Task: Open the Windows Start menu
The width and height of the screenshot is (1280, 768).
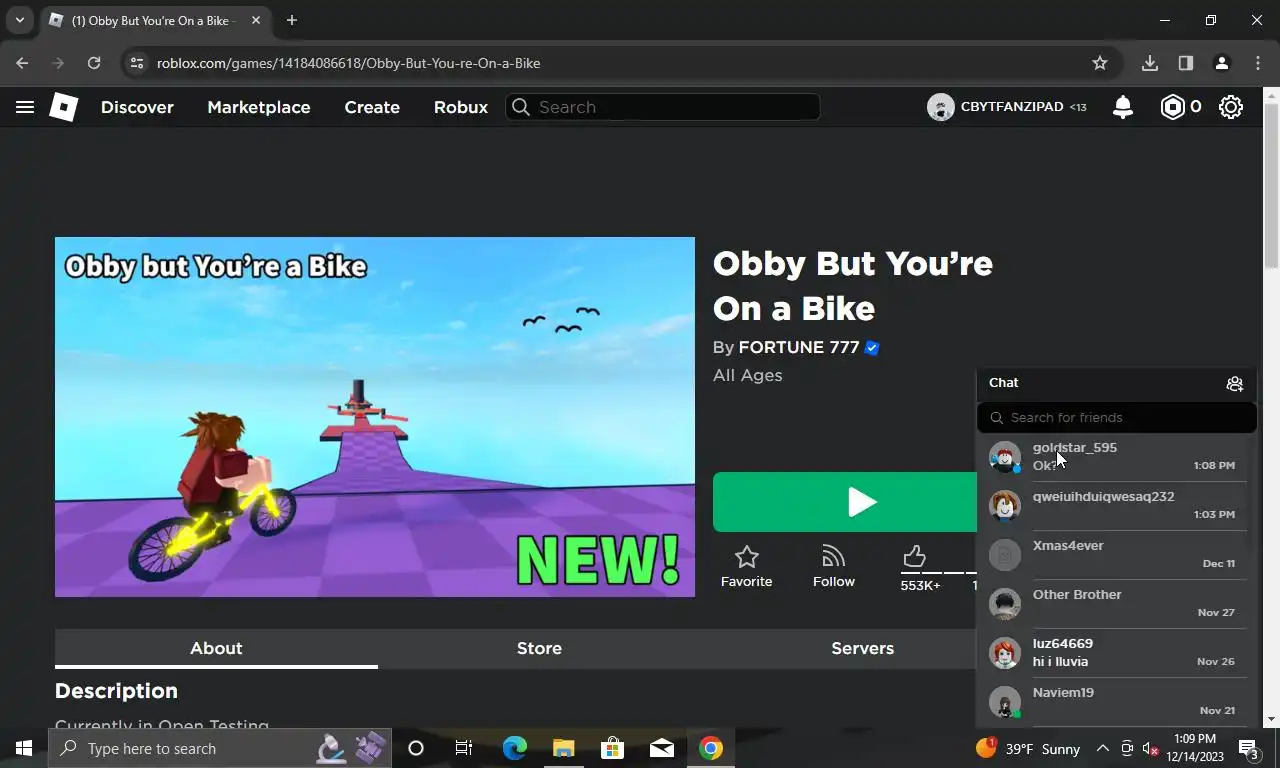Action: click(24, 748)
